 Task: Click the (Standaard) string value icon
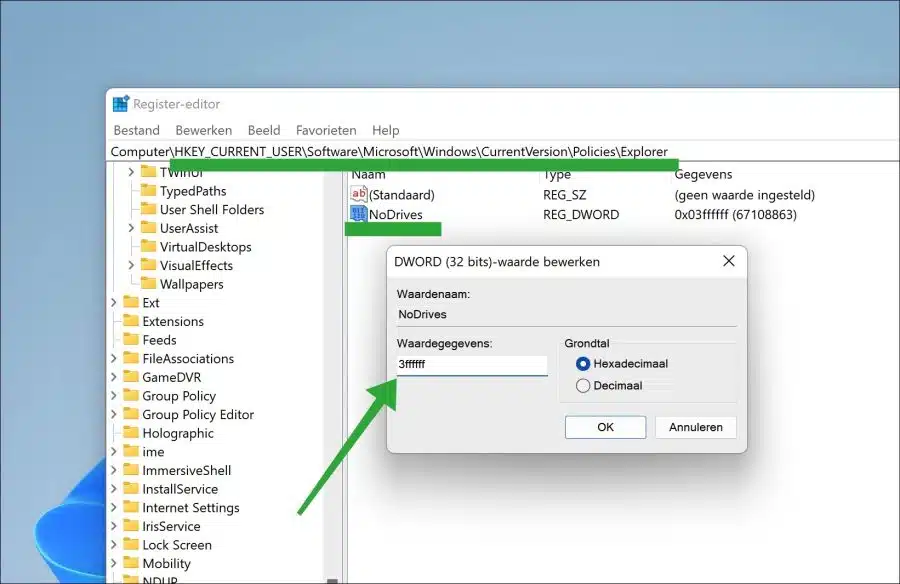click(359, 194)
